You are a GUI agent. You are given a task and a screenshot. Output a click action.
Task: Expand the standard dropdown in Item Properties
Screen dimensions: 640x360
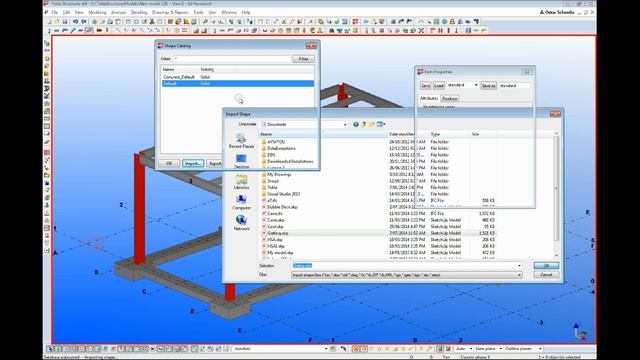click(476, 85)
